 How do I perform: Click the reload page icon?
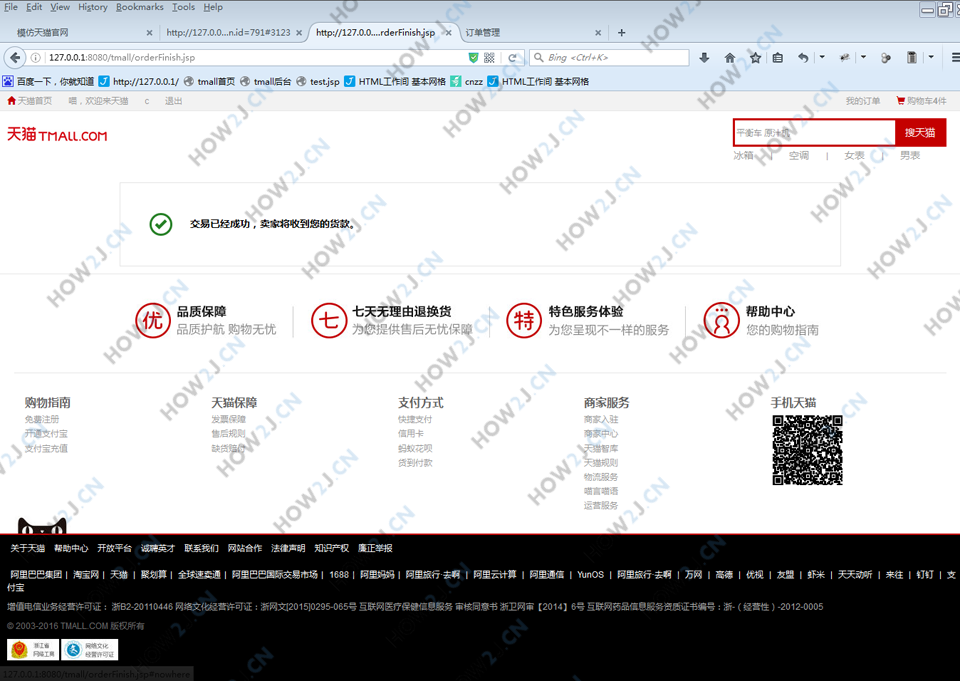coord(513,58)
